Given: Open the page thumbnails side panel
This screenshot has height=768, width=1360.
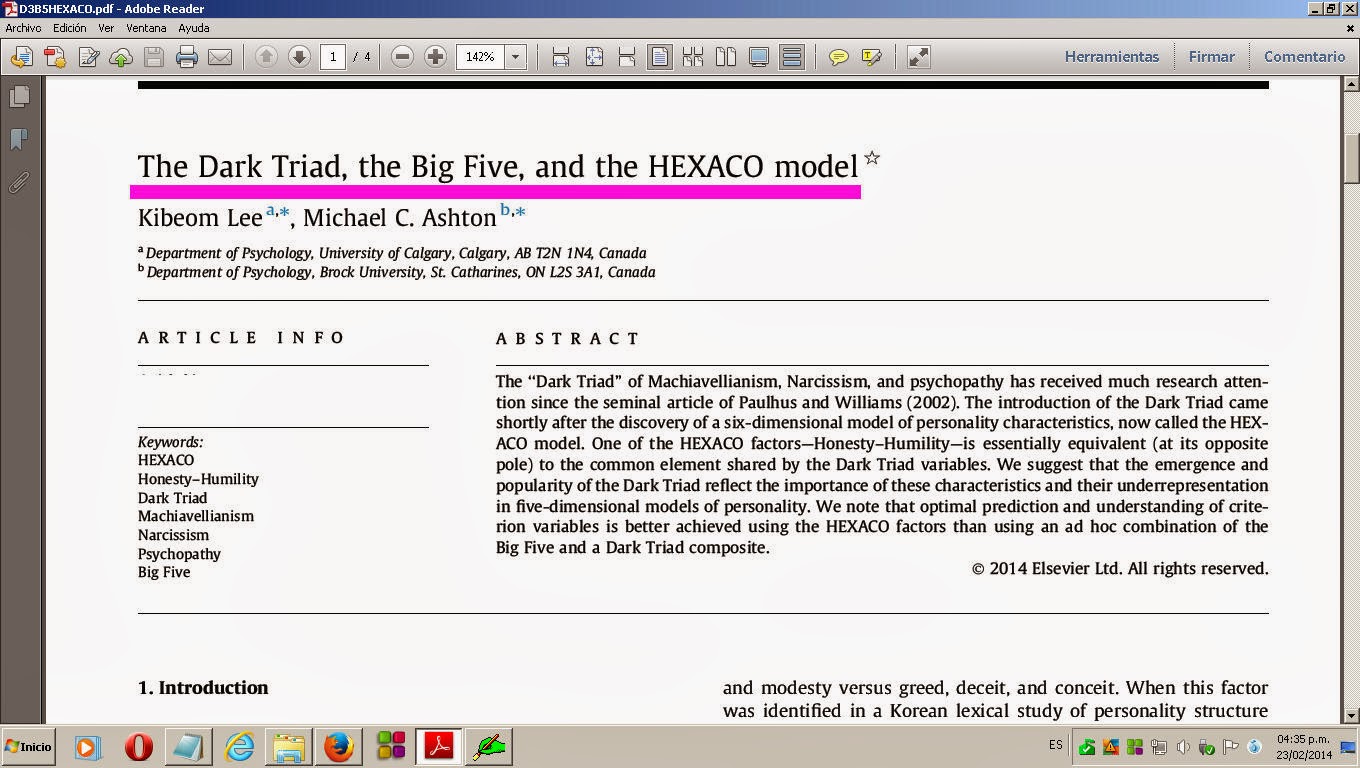Looking at the screenshot, I should pos(19,96).
